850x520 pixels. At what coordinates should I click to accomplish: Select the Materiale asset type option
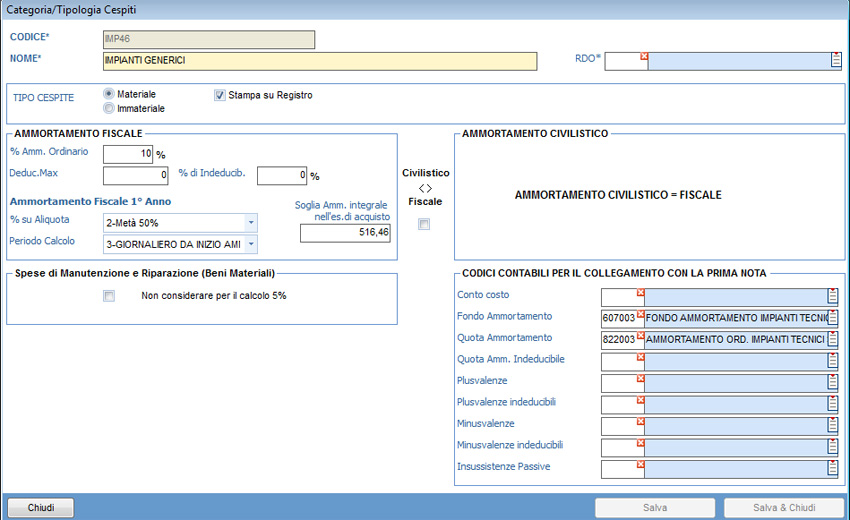(x=109, y=94)
